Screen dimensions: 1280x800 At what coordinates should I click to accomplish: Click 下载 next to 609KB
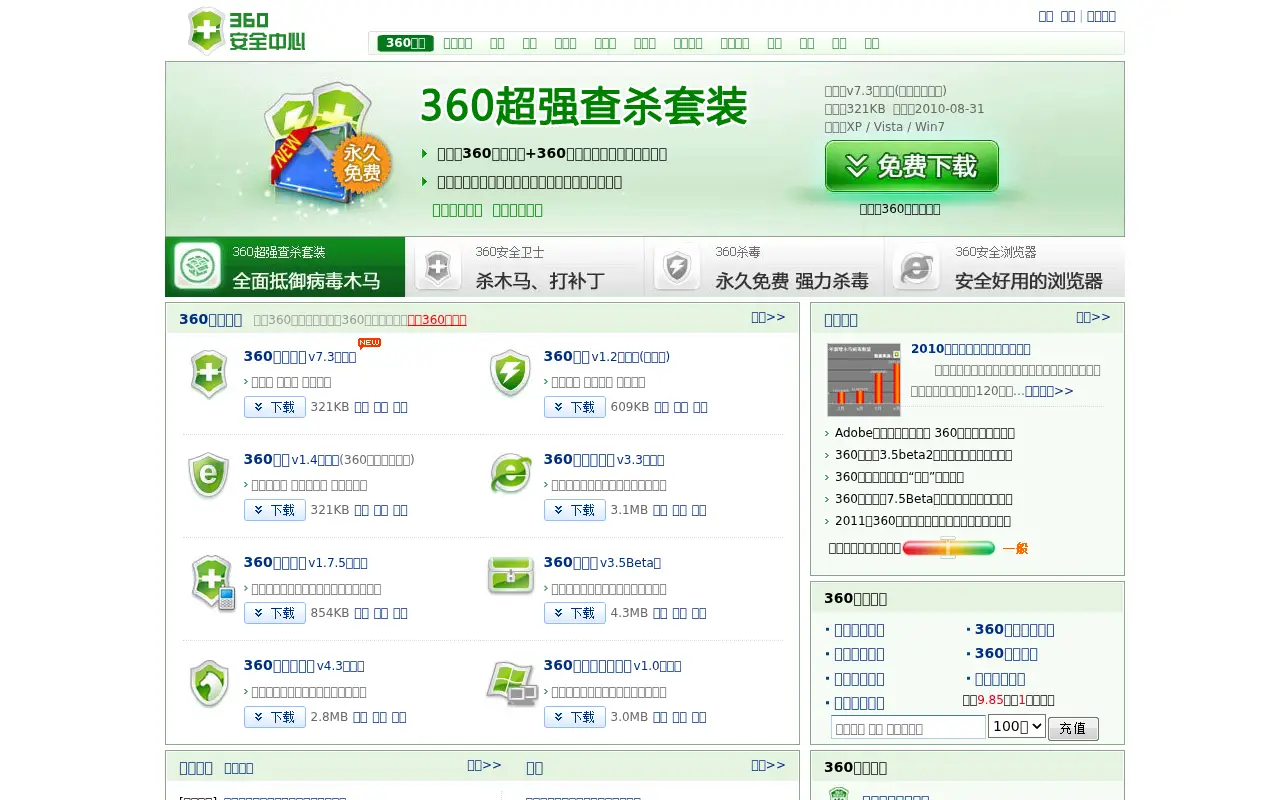pyautogui.click(x=575, y=407)
